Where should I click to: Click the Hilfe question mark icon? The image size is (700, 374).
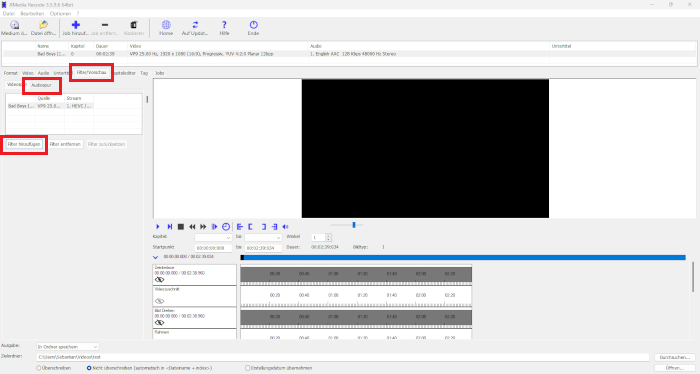click(x=224, y=25)
